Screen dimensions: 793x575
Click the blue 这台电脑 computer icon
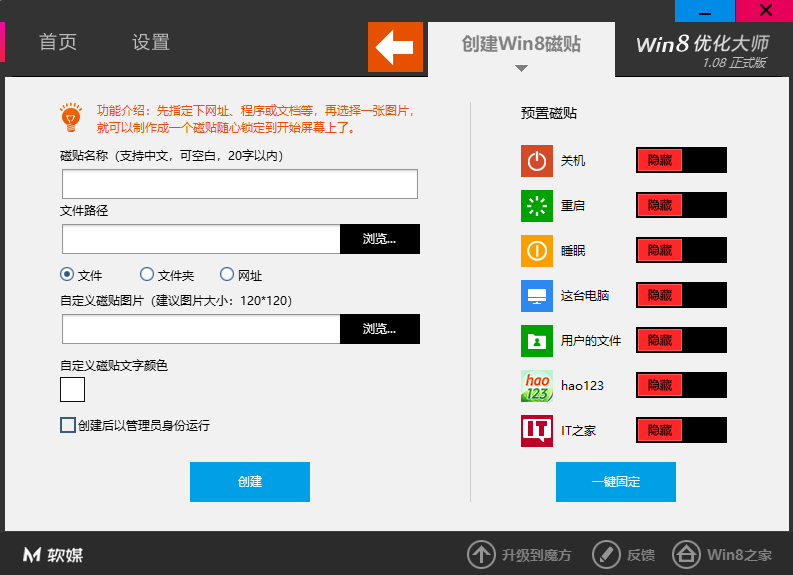(x=537, y=296)
